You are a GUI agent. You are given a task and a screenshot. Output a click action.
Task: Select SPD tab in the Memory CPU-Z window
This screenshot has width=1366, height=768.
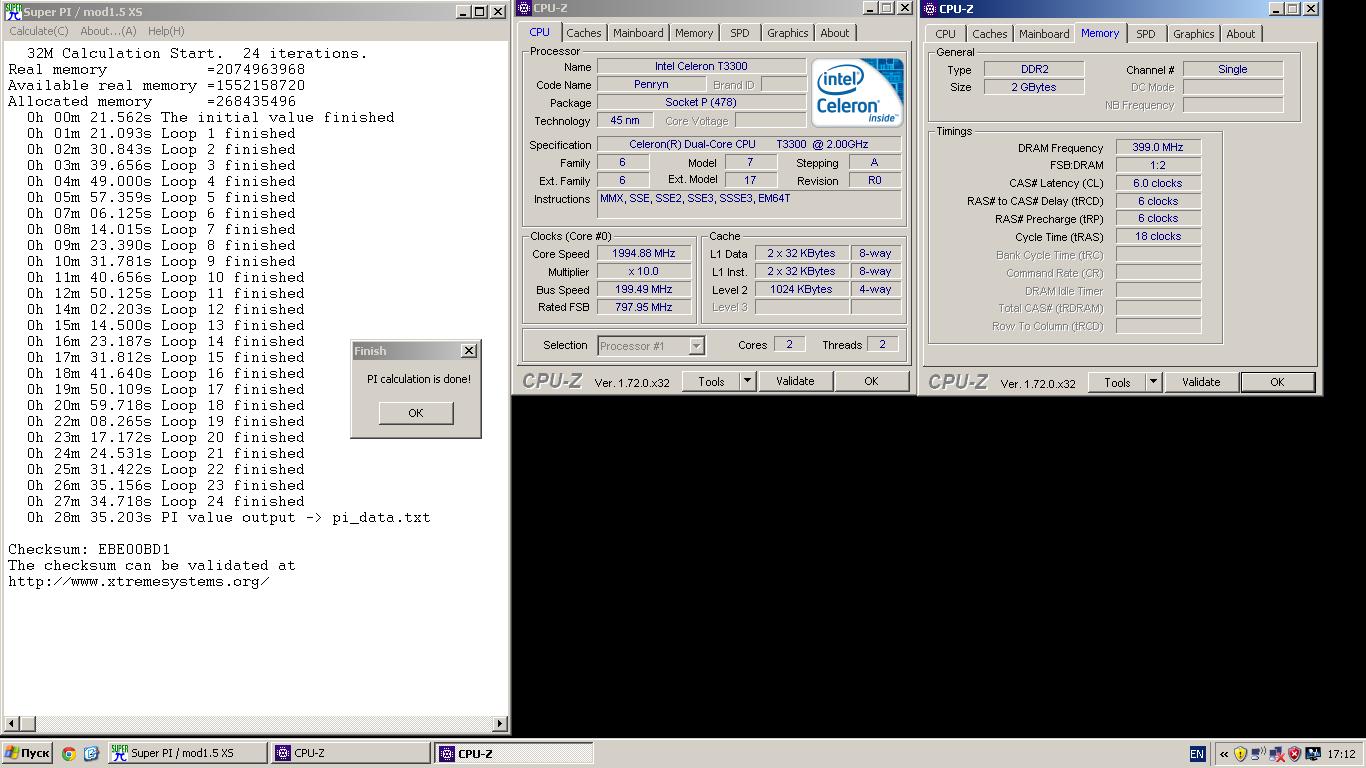click(x=1146, y=34)
